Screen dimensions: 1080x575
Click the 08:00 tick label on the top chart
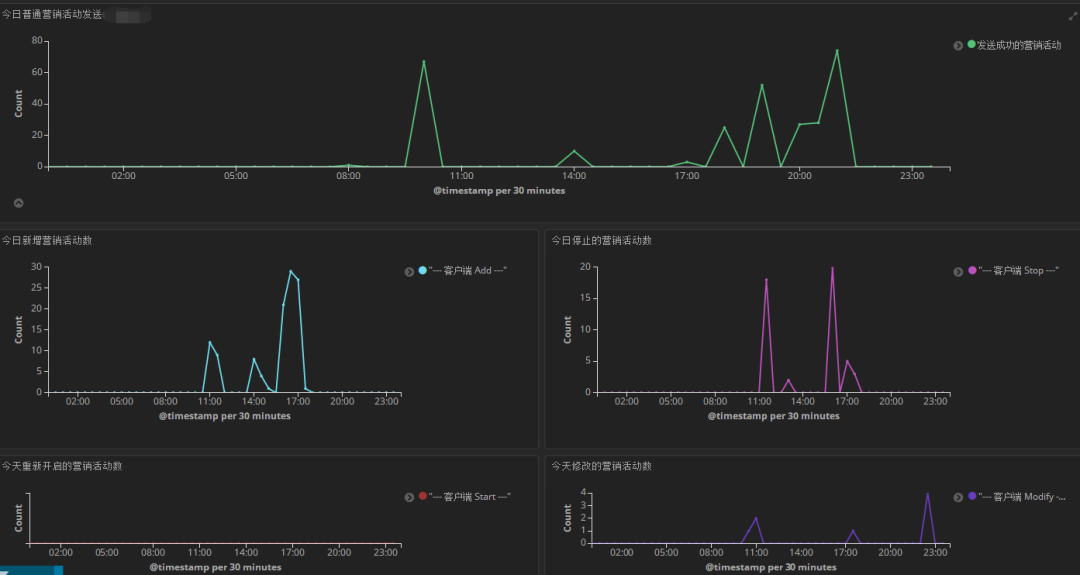click(349, 176)
